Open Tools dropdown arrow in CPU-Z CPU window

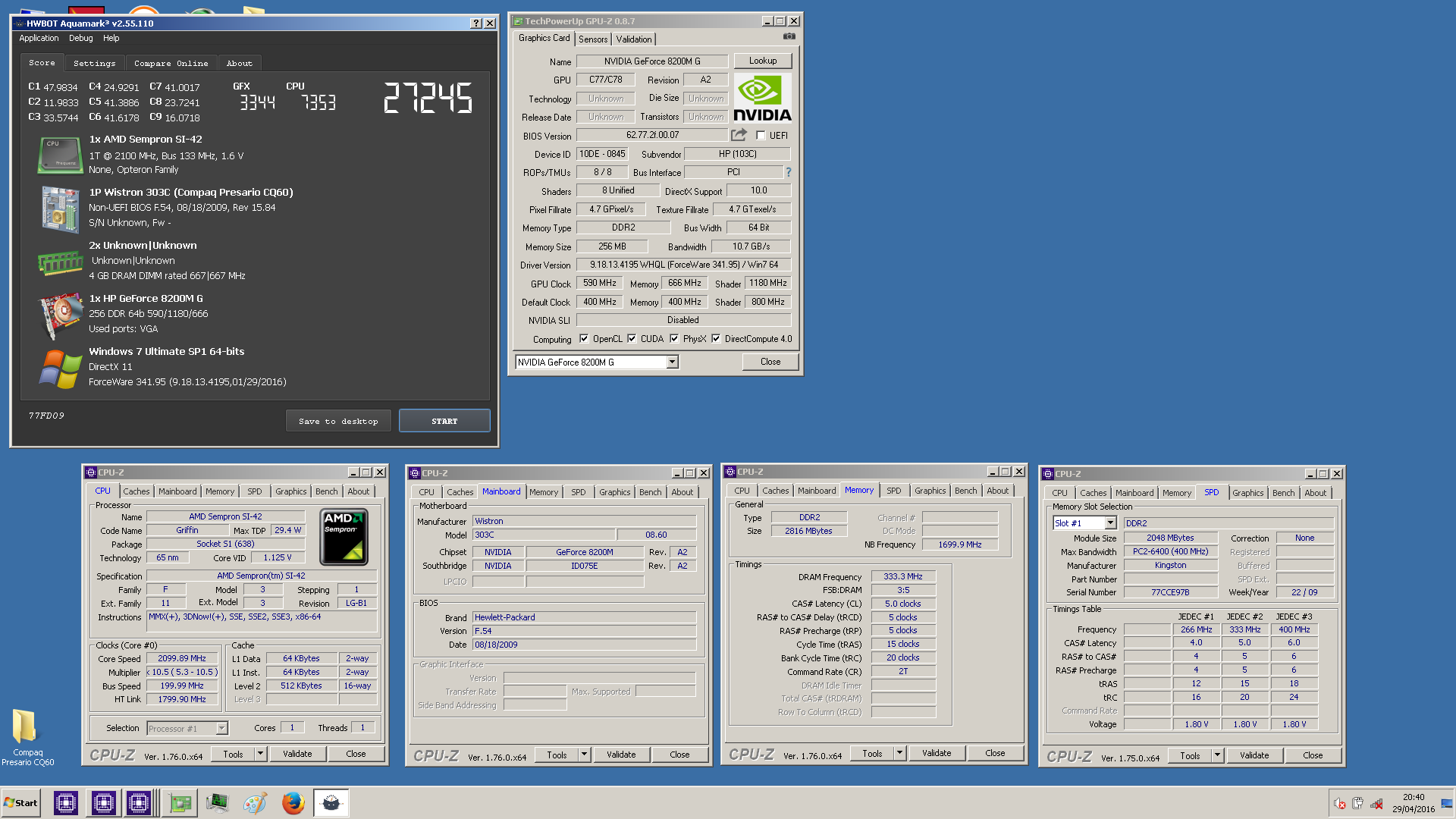[260, 754]
